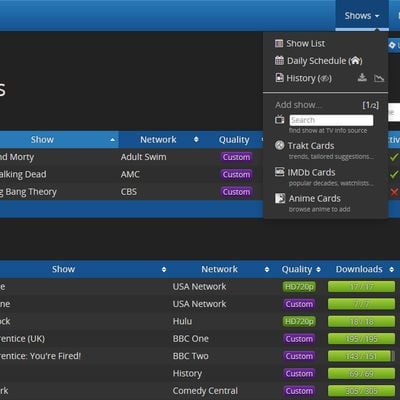Select the Hulu network cell
The height and width of the screenshot is (400, 400).
coord(182,321)
